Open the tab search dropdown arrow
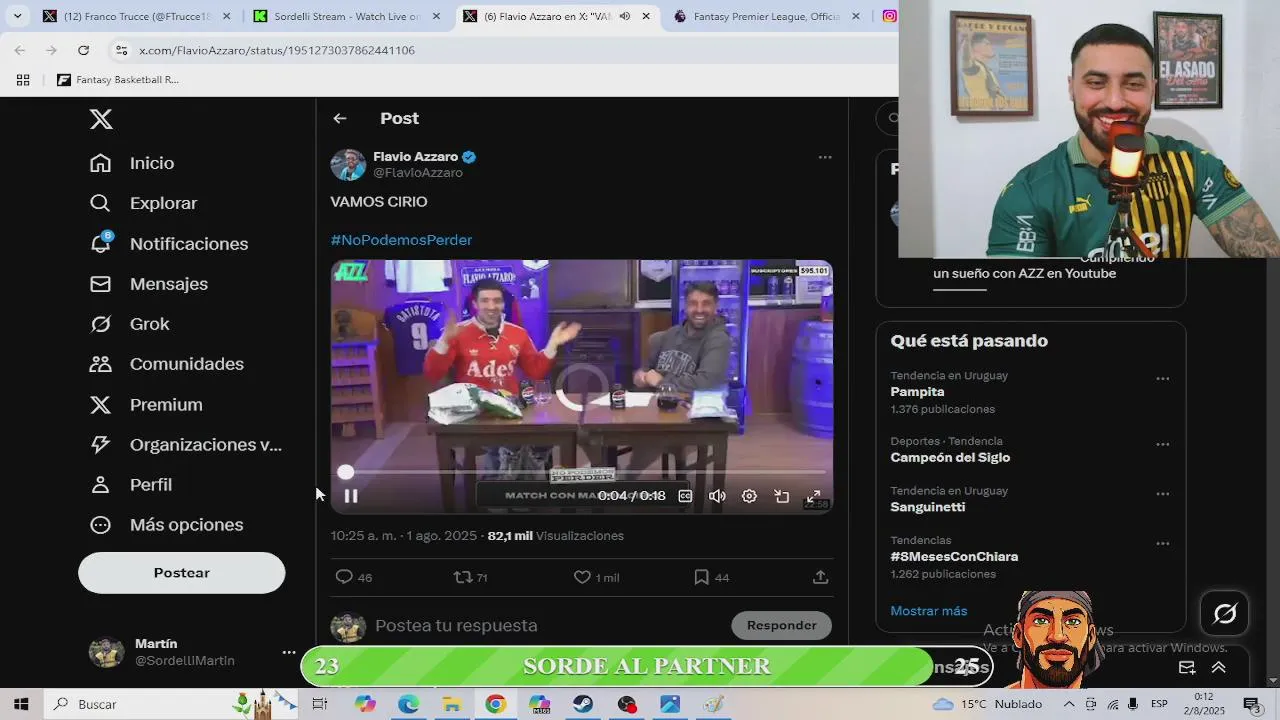This screenshot has height=720, width=1280. click(x=17, y=16)
